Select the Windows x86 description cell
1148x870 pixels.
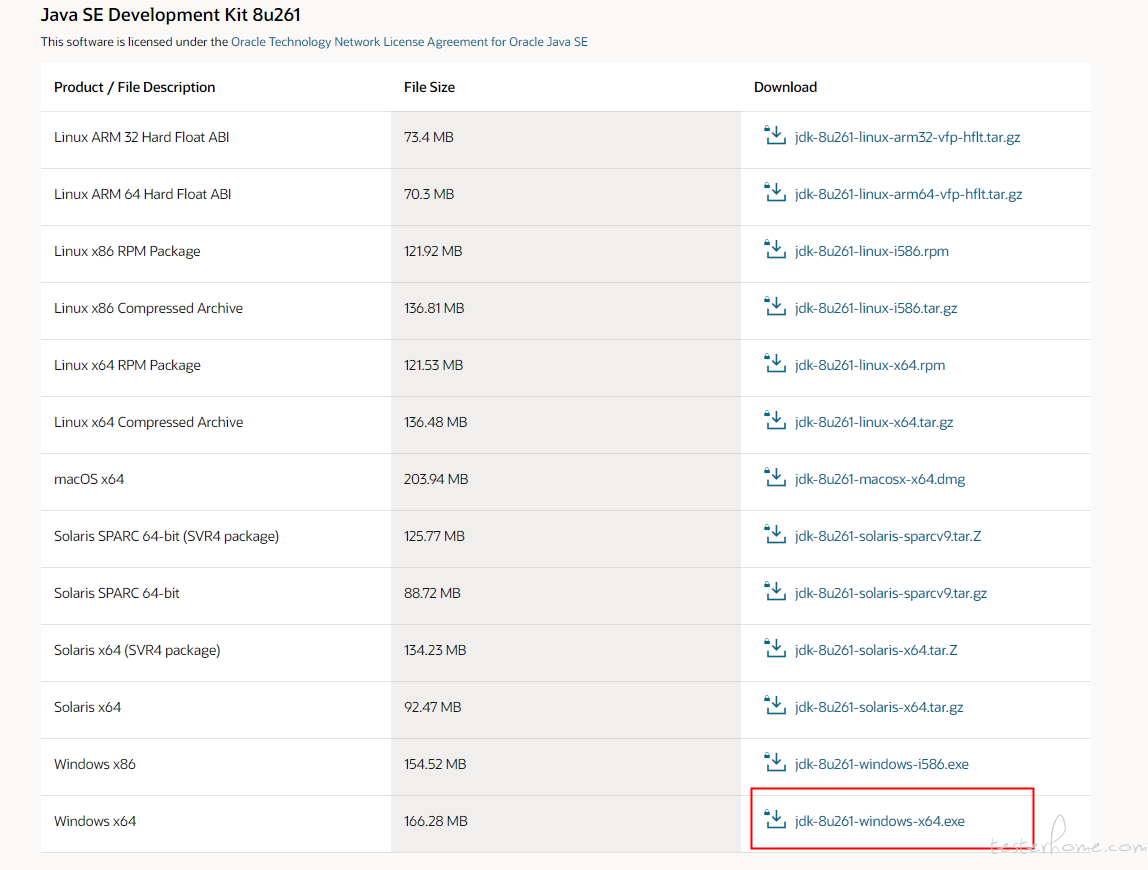(216, 767)
